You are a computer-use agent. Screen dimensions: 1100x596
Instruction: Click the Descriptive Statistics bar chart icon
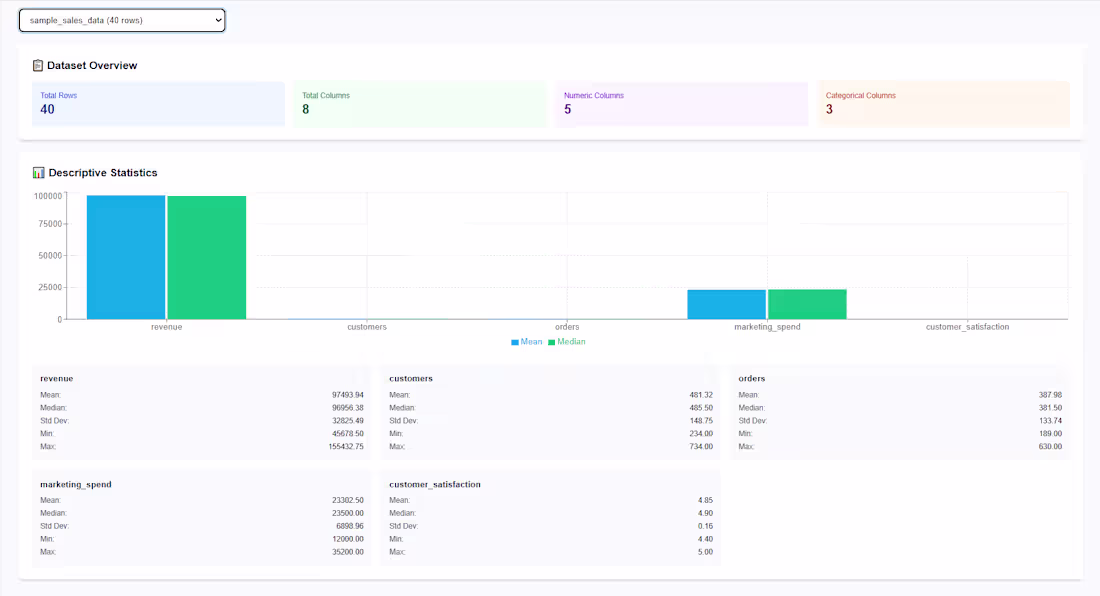pyautogui.click(x=39, y=172)
